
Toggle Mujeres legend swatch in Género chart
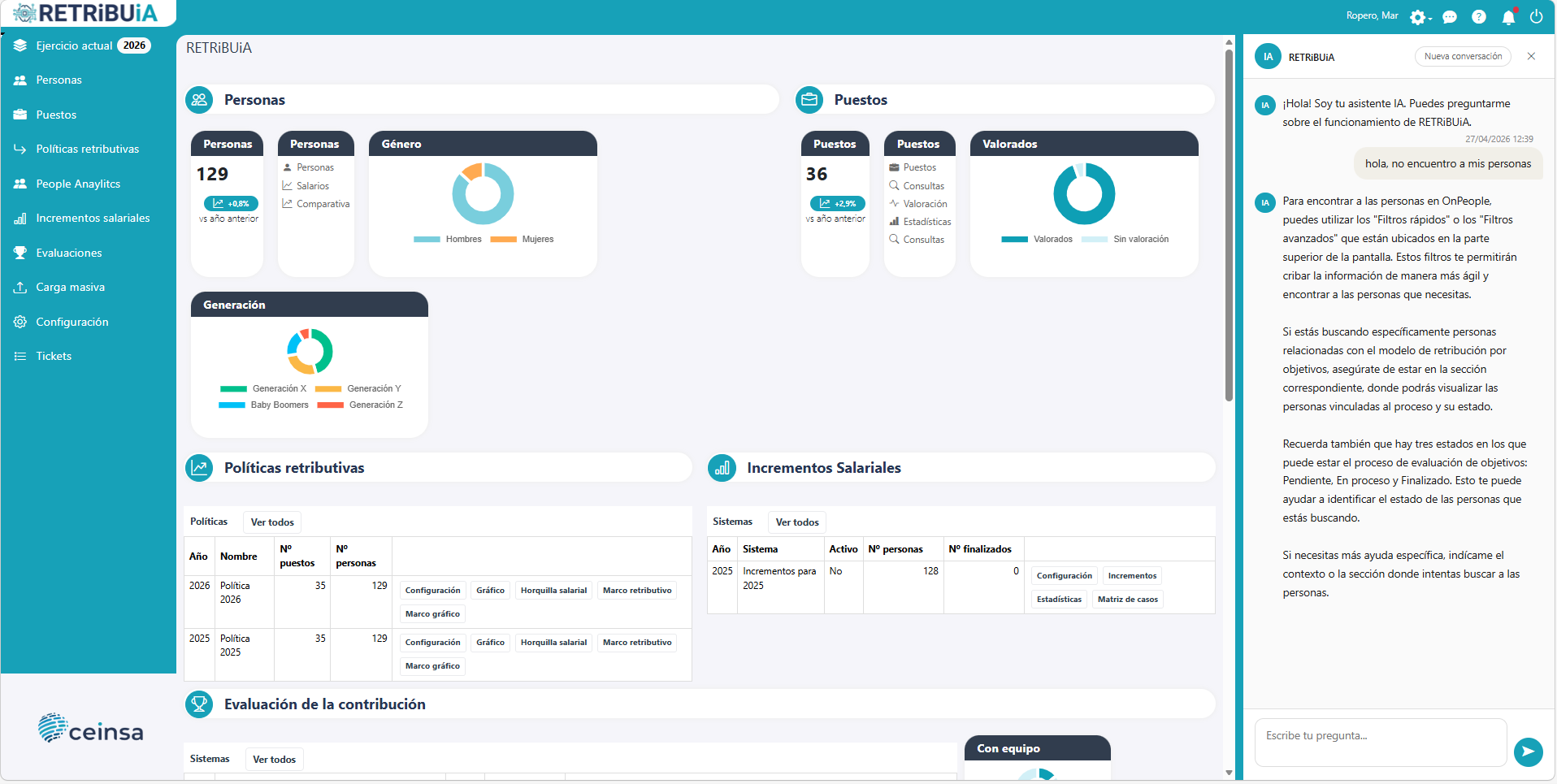tap(503, 240)
